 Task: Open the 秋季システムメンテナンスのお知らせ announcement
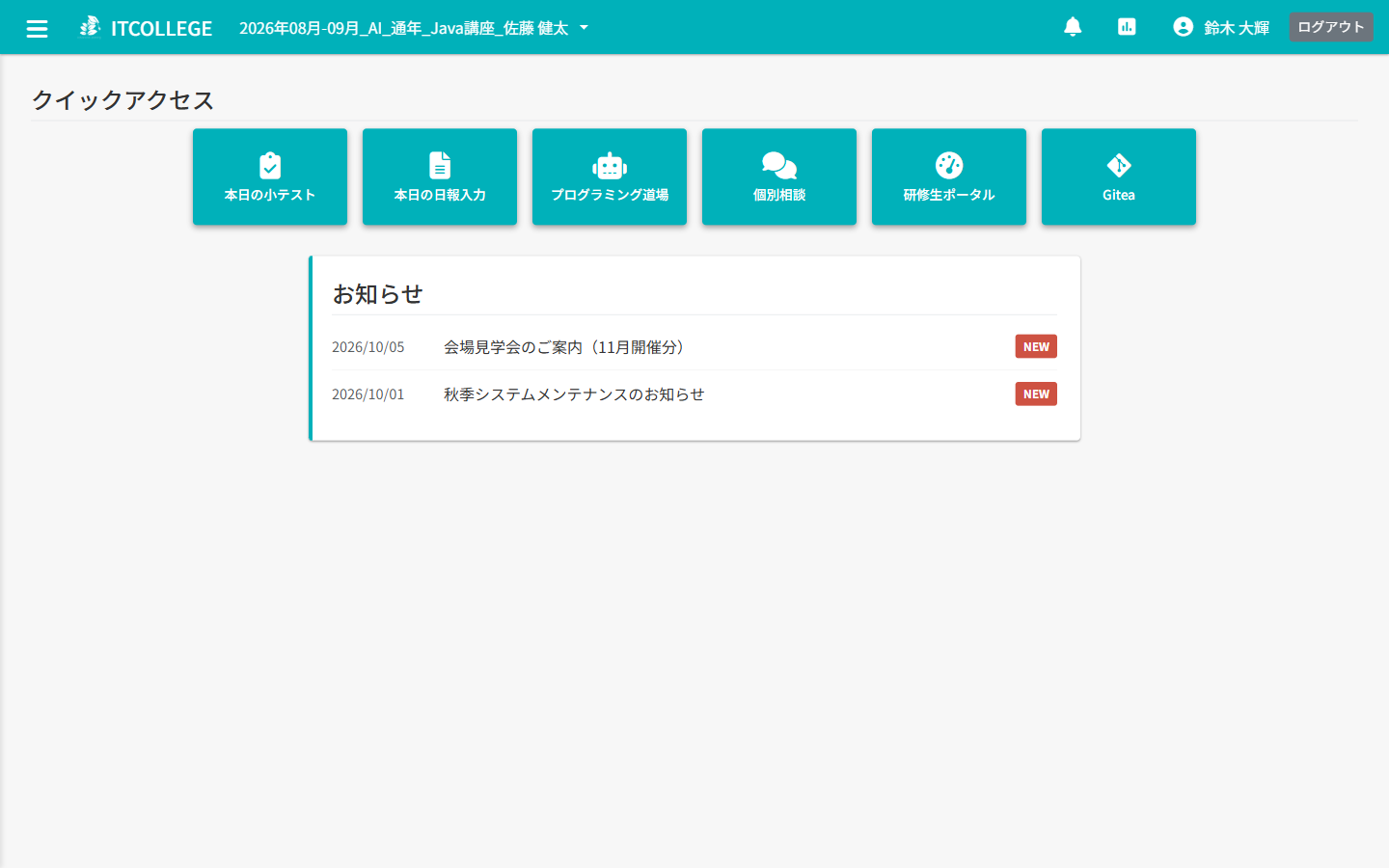point(574,394)
